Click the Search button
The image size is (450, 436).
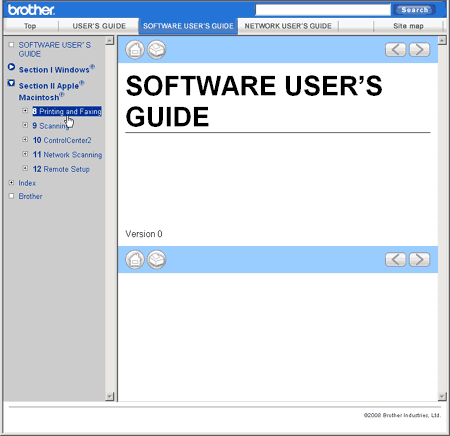pos(415,10)
